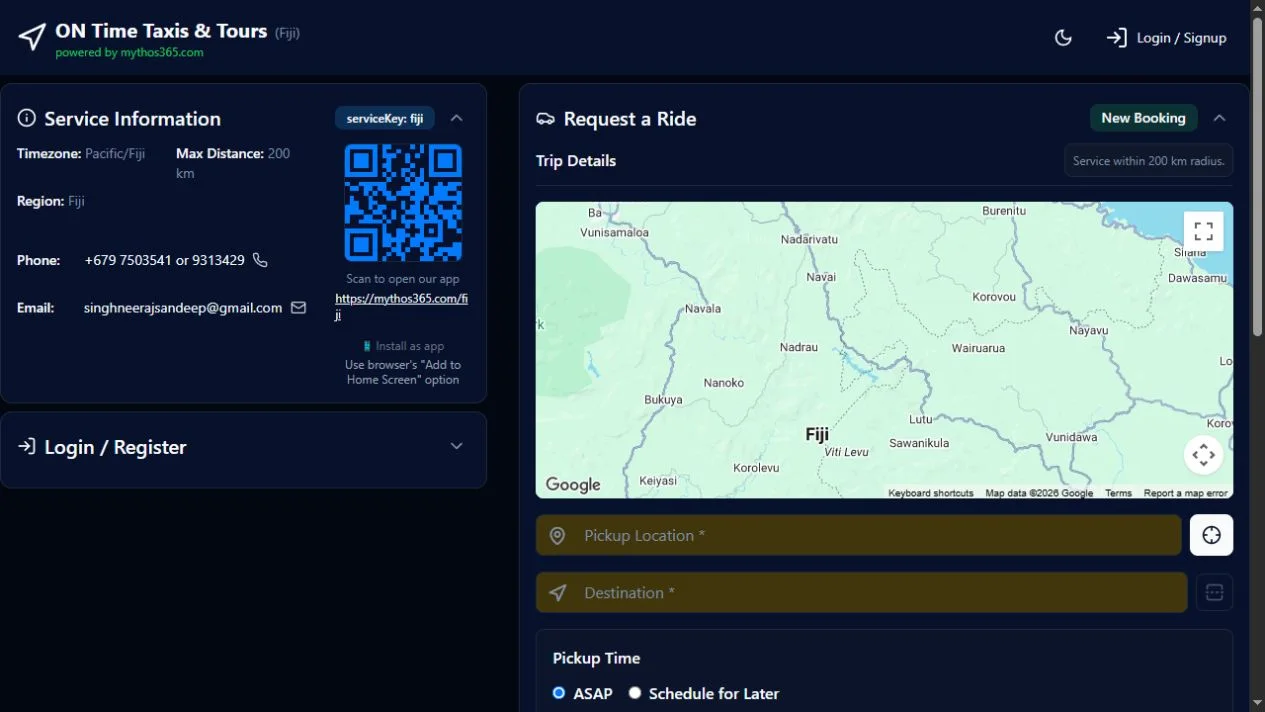The width and height of the screenshot is (1265, 712).
Task: Click the Service Information info icon
Action: [27, 118]
